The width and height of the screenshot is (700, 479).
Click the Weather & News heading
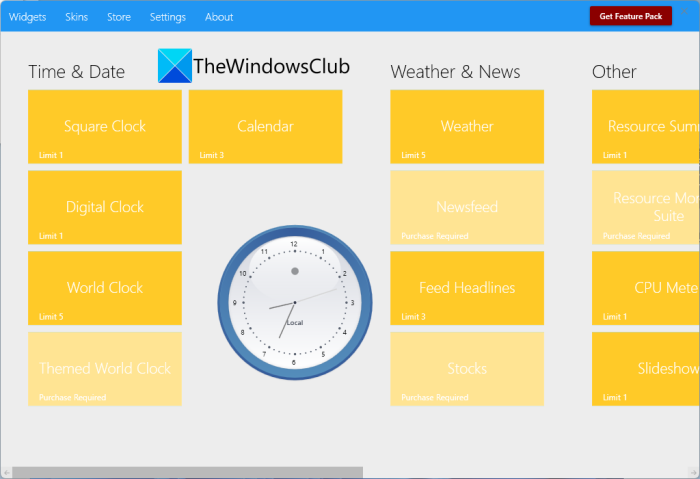coord(455,72)
